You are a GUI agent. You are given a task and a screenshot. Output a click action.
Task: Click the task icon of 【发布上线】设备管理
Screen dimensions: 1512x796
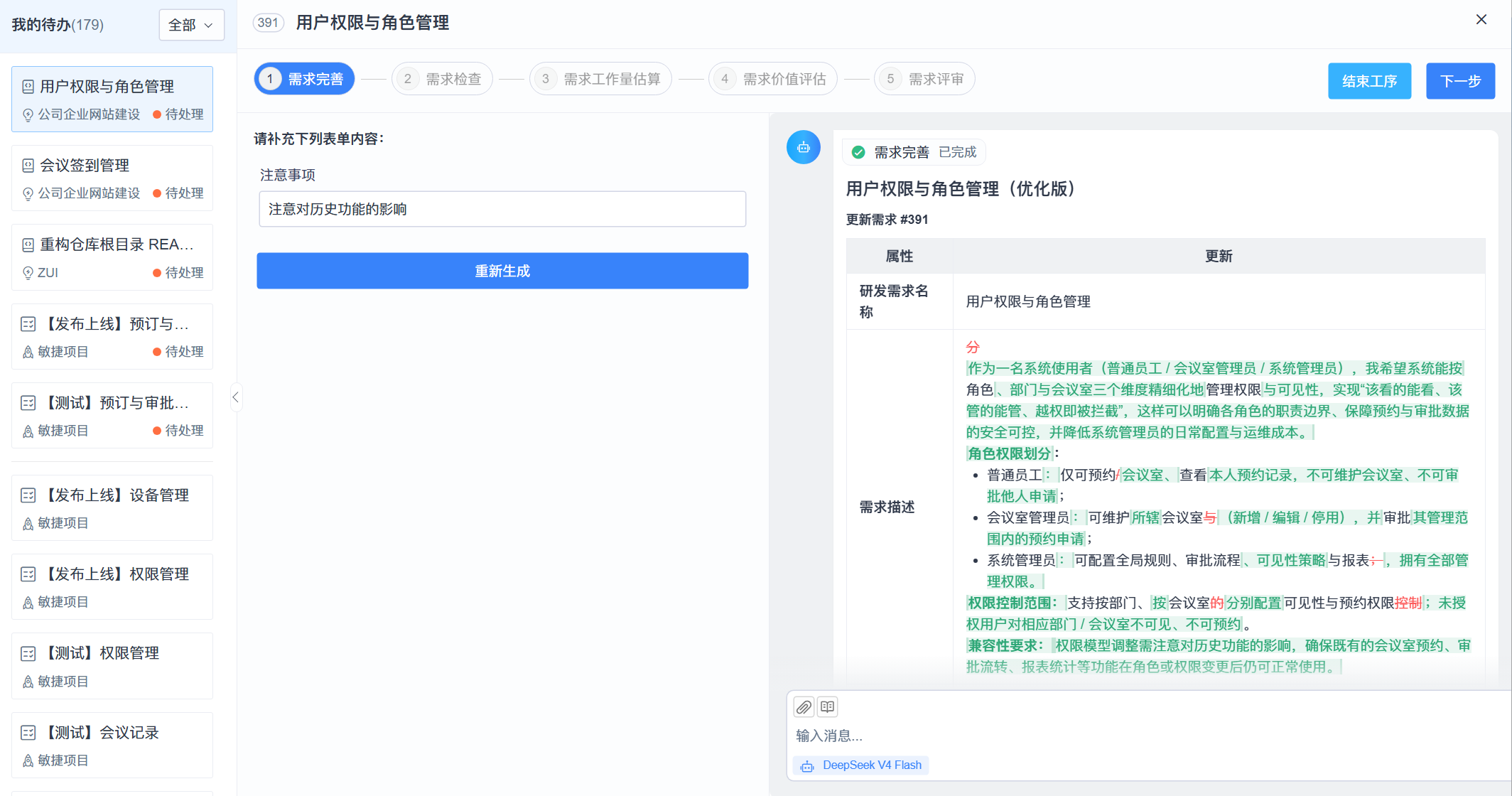(x=28, y=495)
